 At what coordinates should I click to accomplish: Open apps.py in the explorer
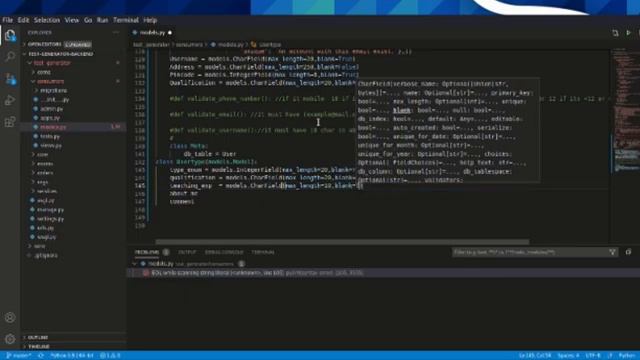pos(50,118)
